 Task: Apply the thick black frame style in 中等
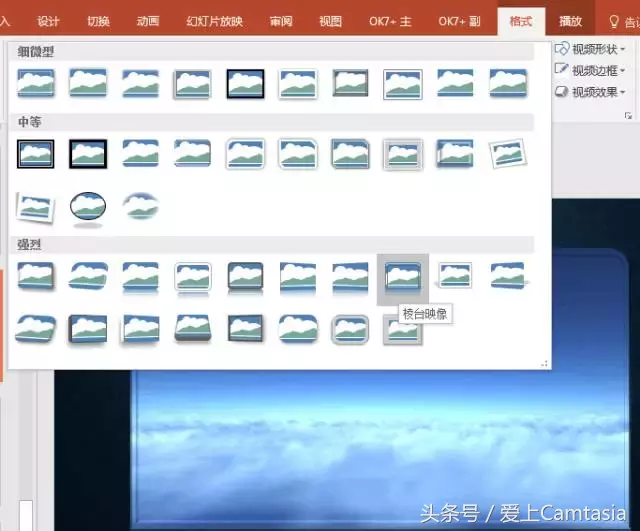click(88, 154)
